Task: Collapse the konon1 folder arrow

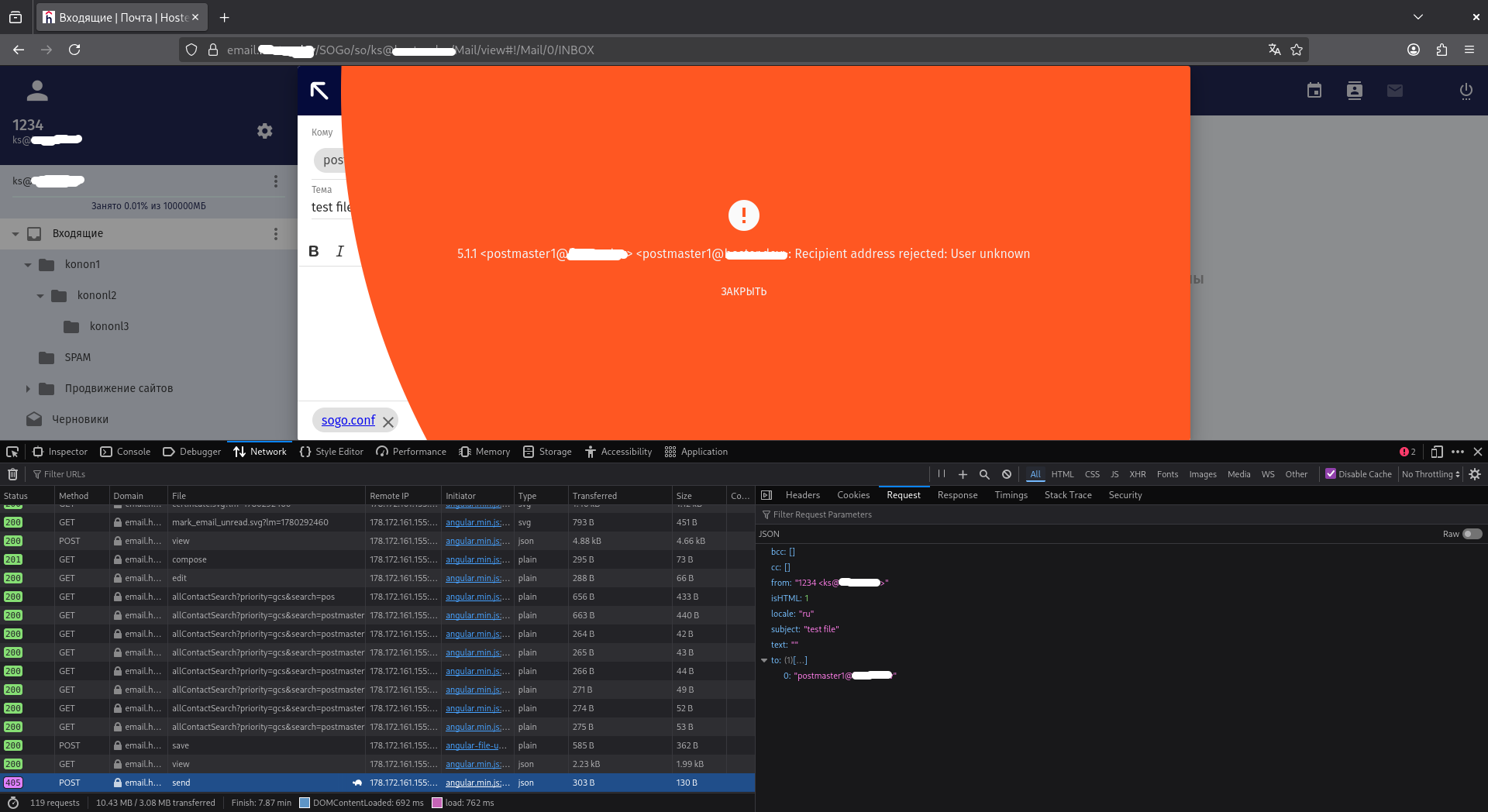Action: (28, 265)
